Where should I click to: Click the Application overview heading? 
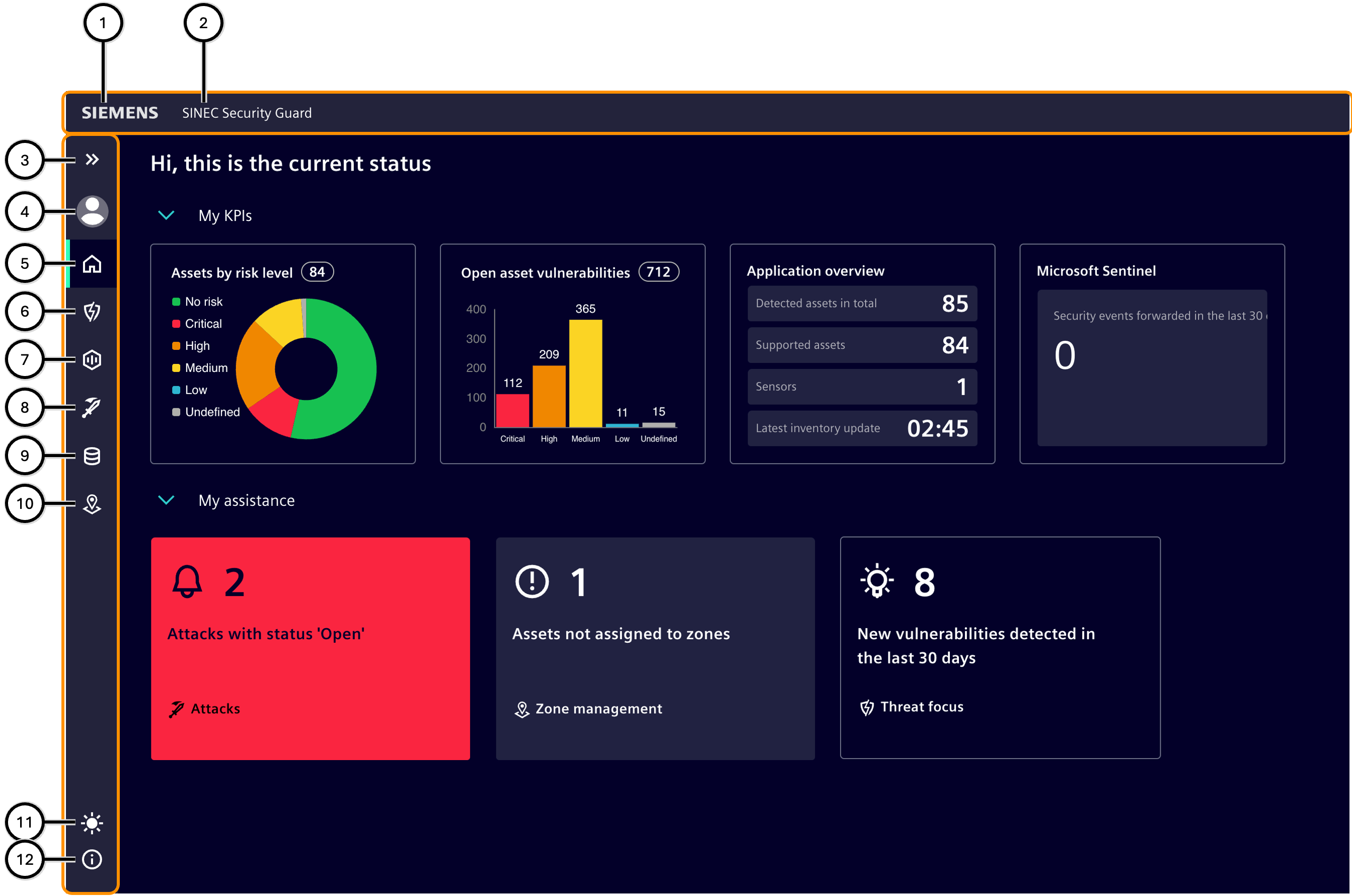click(x=815, y=271)
